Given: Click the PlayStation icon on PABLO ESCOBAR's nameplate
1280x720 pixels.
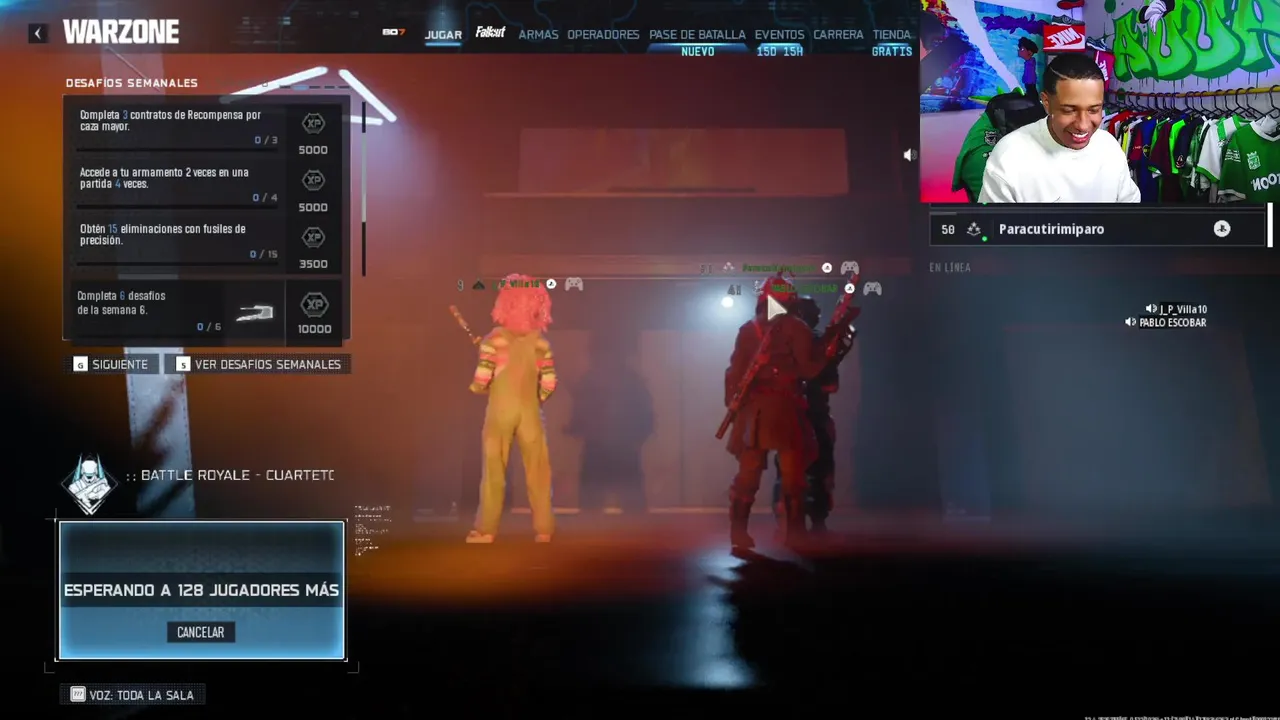Looking at the screenshot, I should (x=849, y=289).
